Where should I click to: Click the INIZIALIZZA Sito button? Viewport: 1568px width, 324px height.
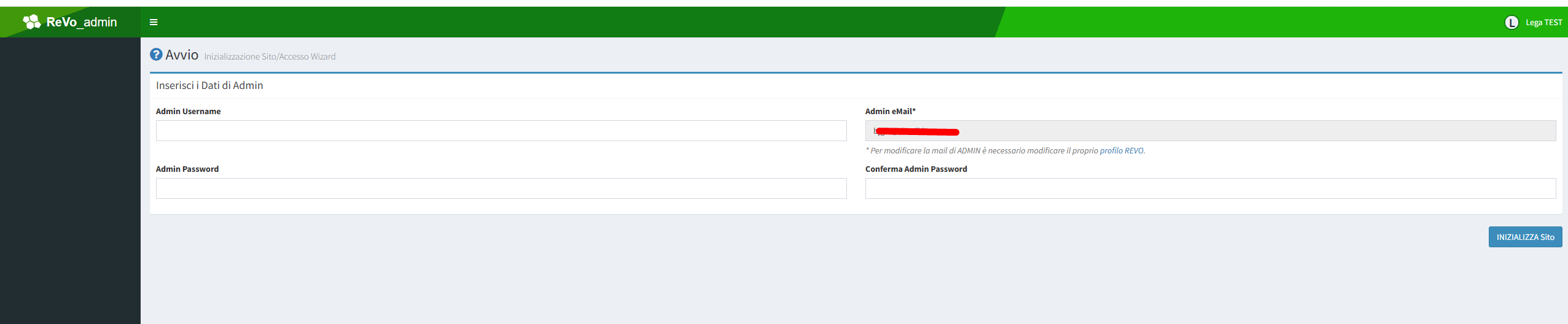(x=1525, y=237)
